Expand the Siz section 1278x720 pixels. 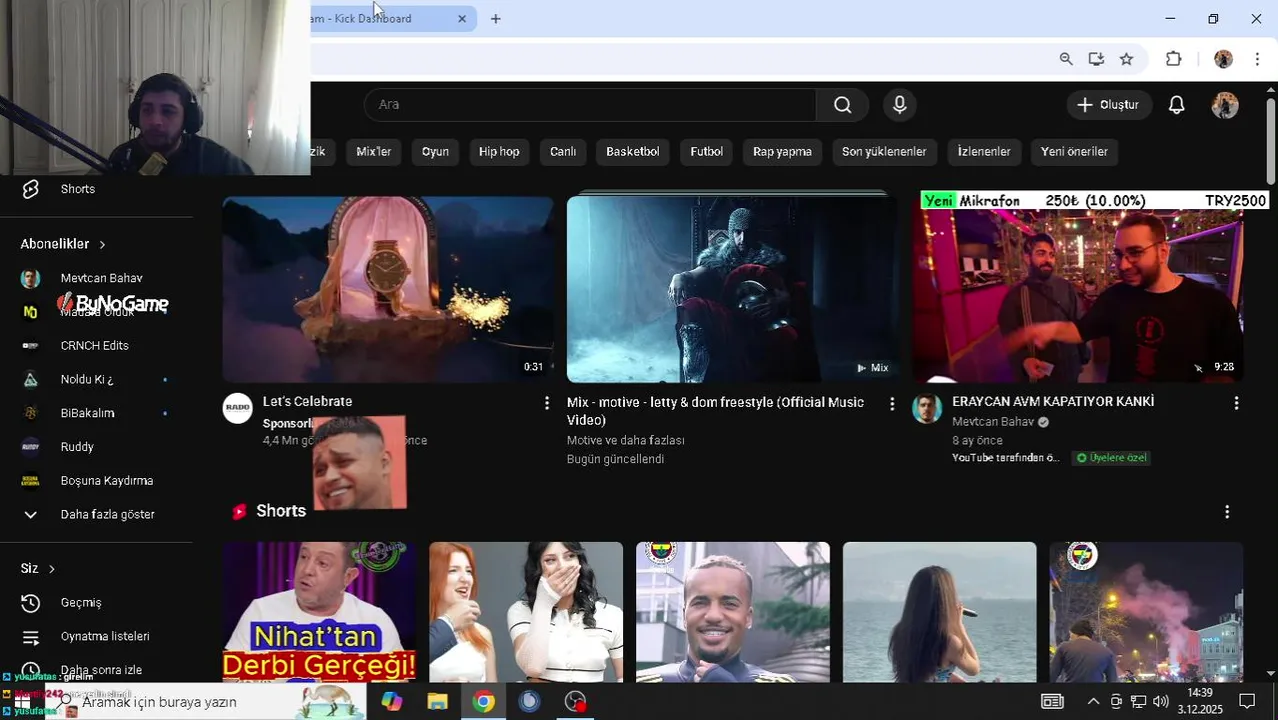click(38, 568)
